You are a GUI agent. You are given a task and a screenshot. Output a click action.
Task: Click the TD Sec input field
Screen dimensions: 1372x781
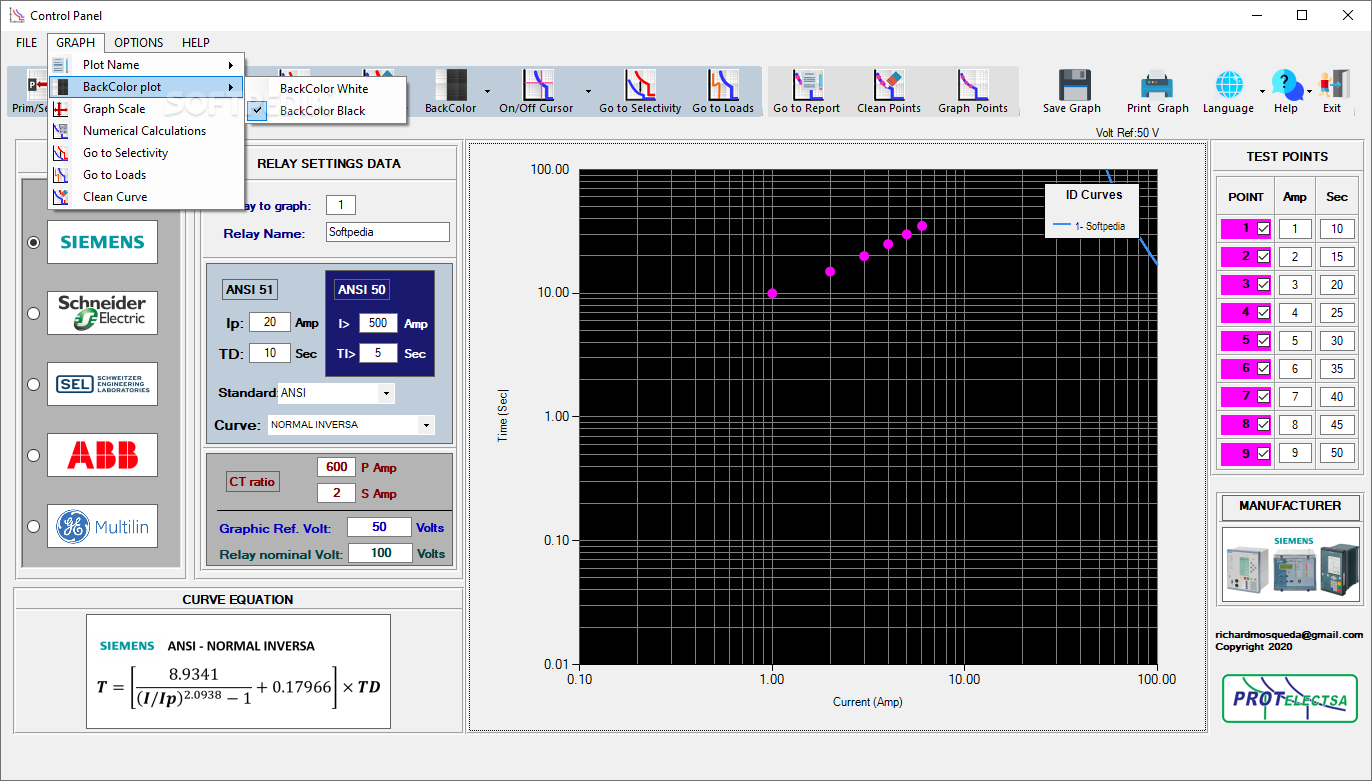tap(270, 353)
